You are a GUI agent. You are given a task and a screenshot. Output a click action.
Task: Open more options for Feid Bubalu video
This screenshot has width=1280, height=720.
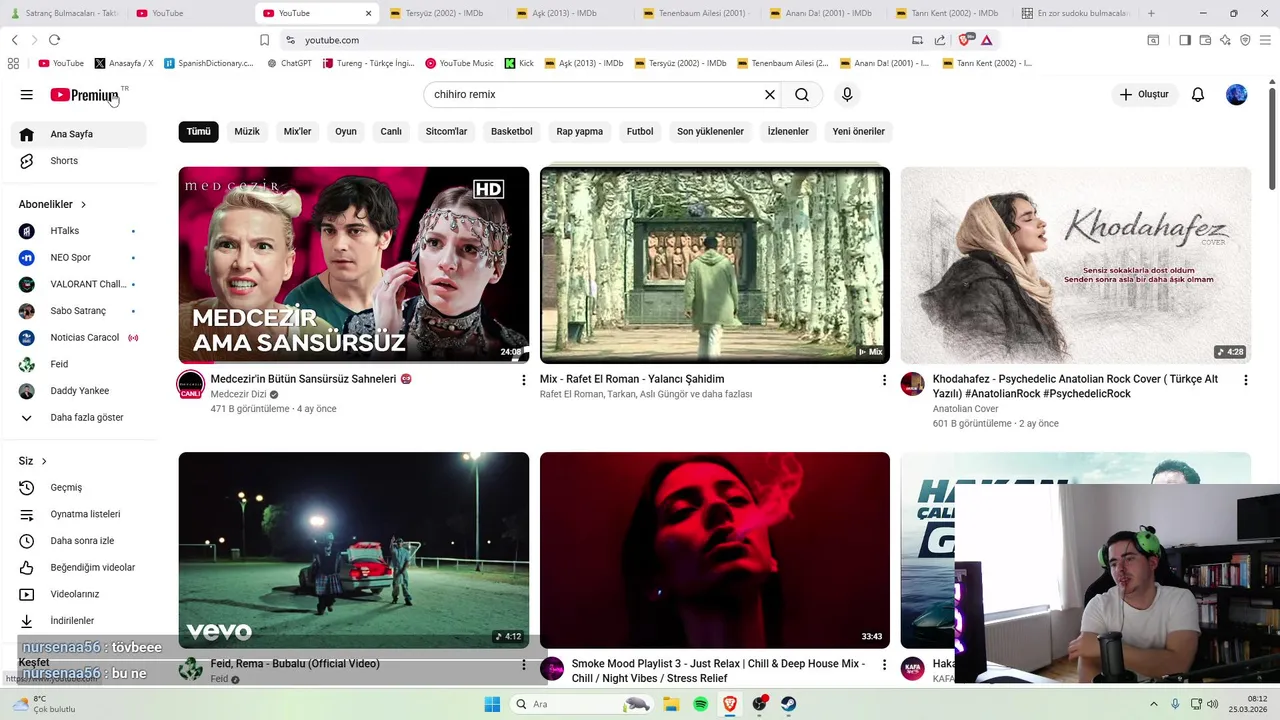(524, 664)
